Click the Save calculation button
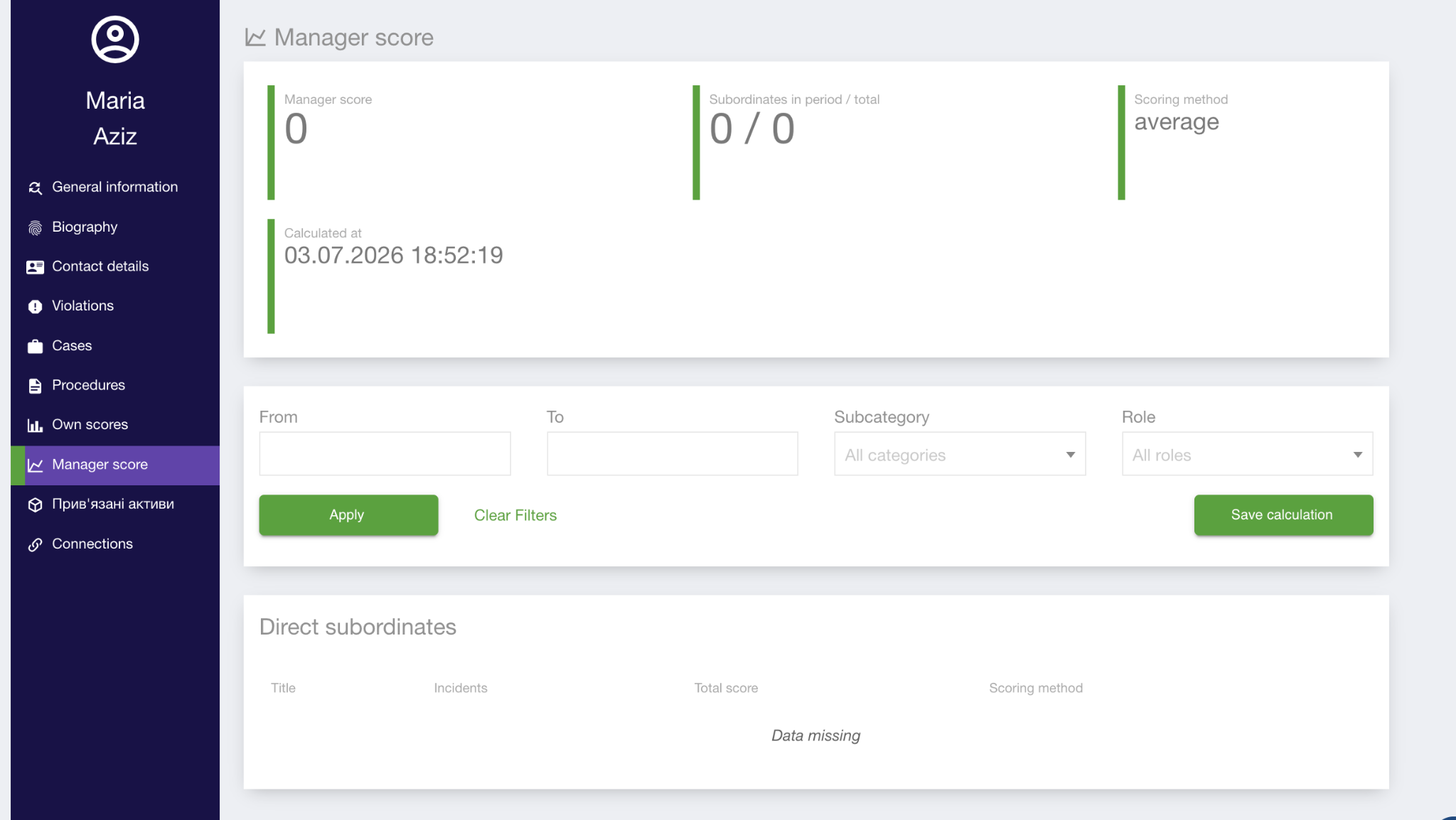 point(1283,515)
